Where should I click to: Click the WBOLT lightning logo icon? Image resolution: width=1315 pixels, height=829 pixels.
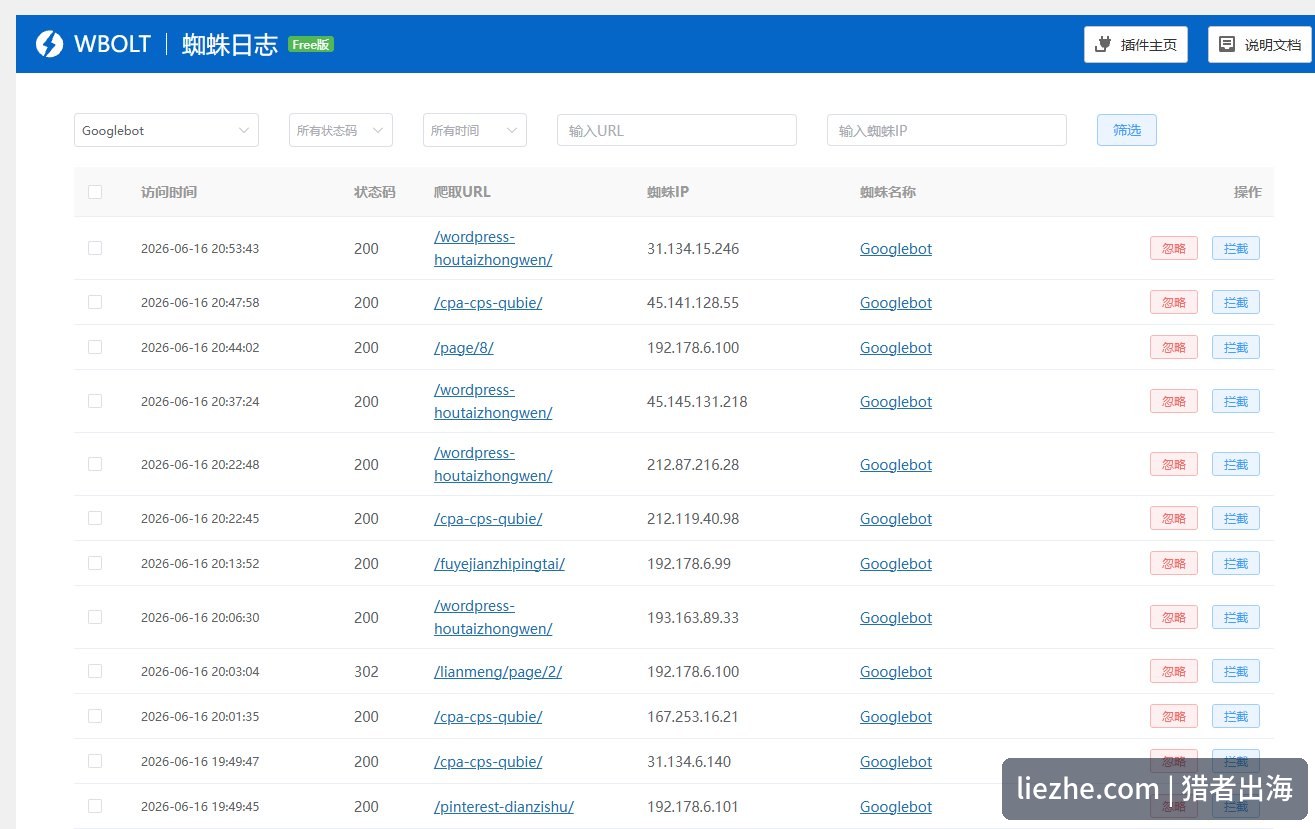tap(49, 44)
